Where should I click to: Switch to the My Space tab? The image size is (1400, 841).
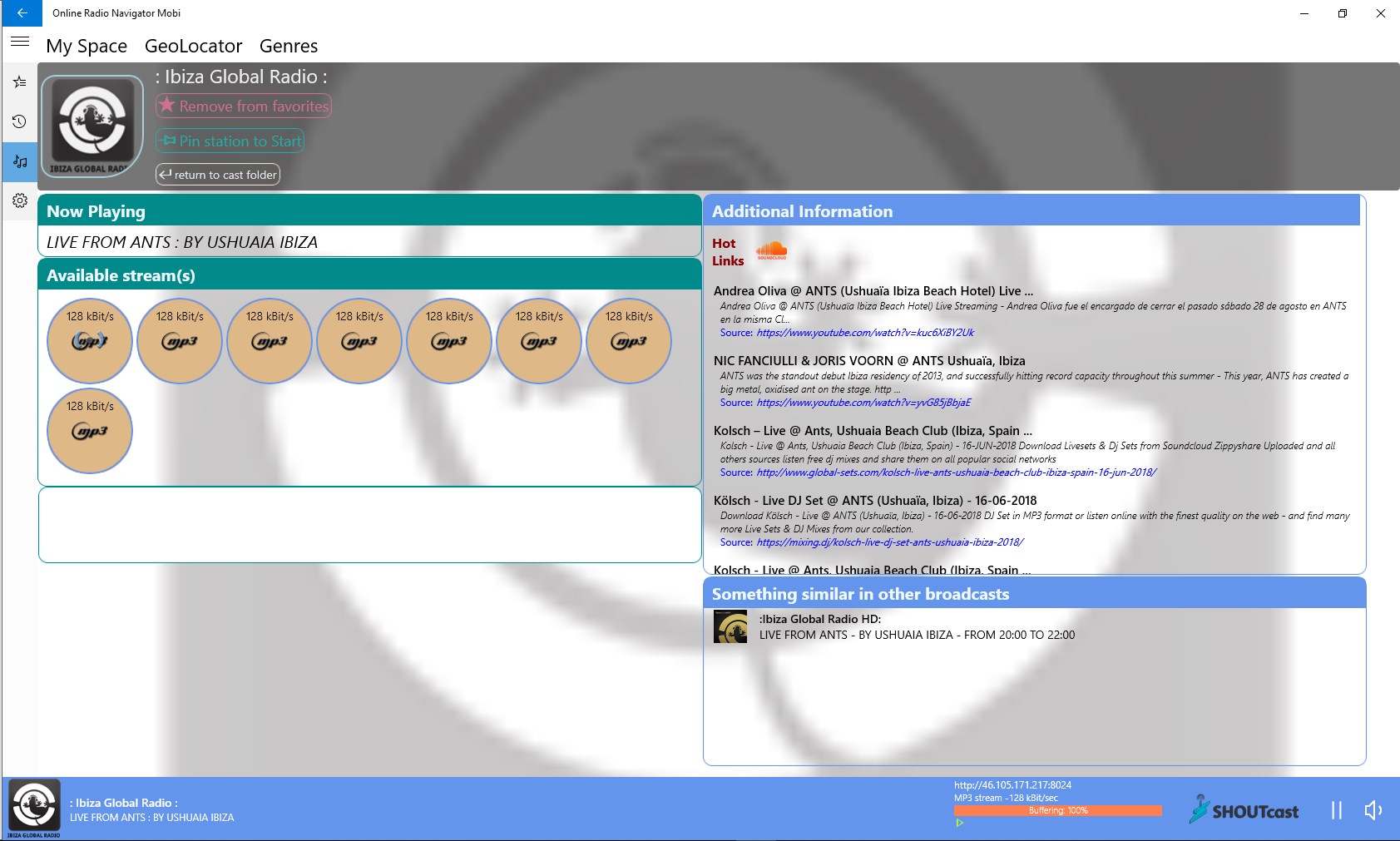pyautogui.click(x=87, y=46)
